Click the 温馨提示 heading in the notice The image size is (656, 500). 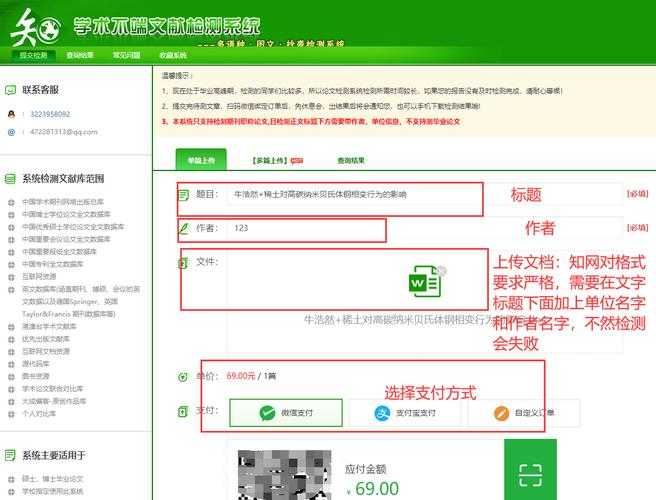point(177,76)
